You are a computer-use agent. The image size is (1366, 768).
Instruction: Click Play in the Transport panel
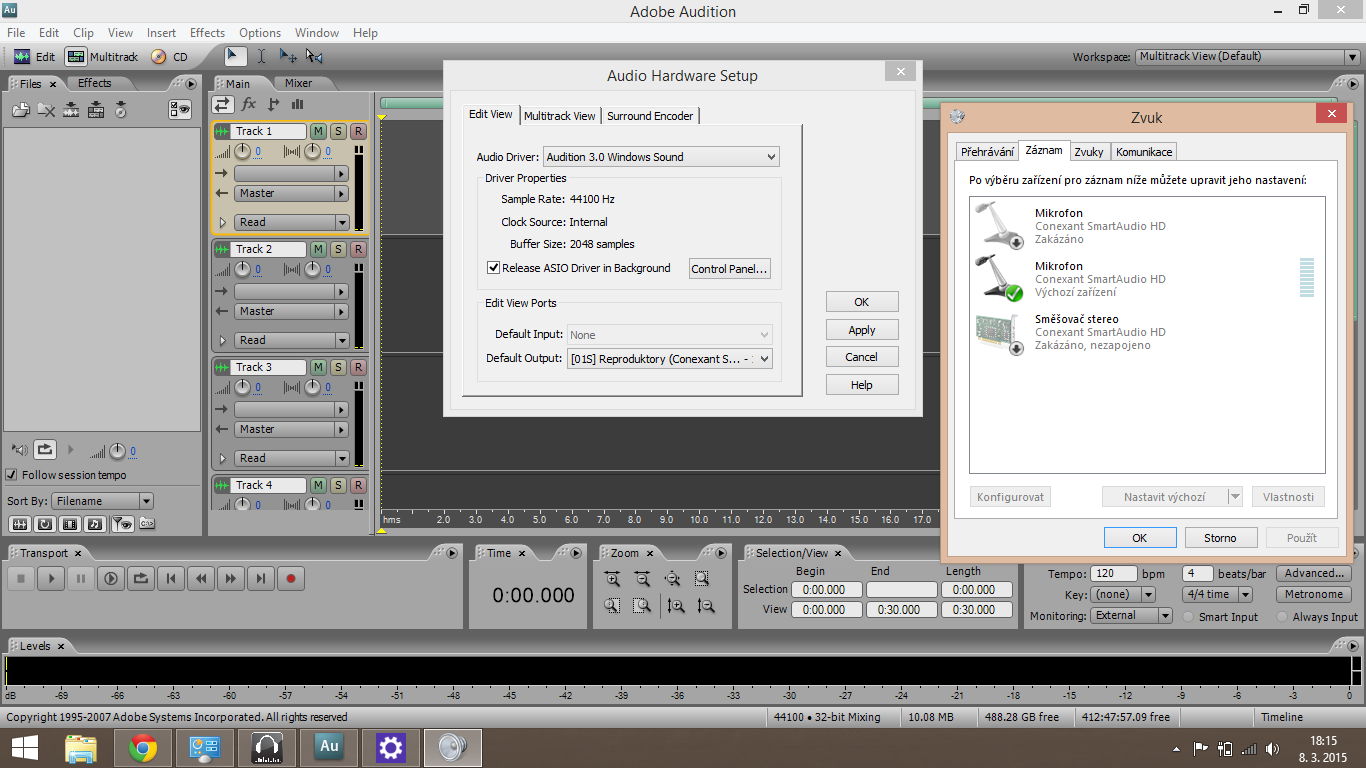(51, 578)
